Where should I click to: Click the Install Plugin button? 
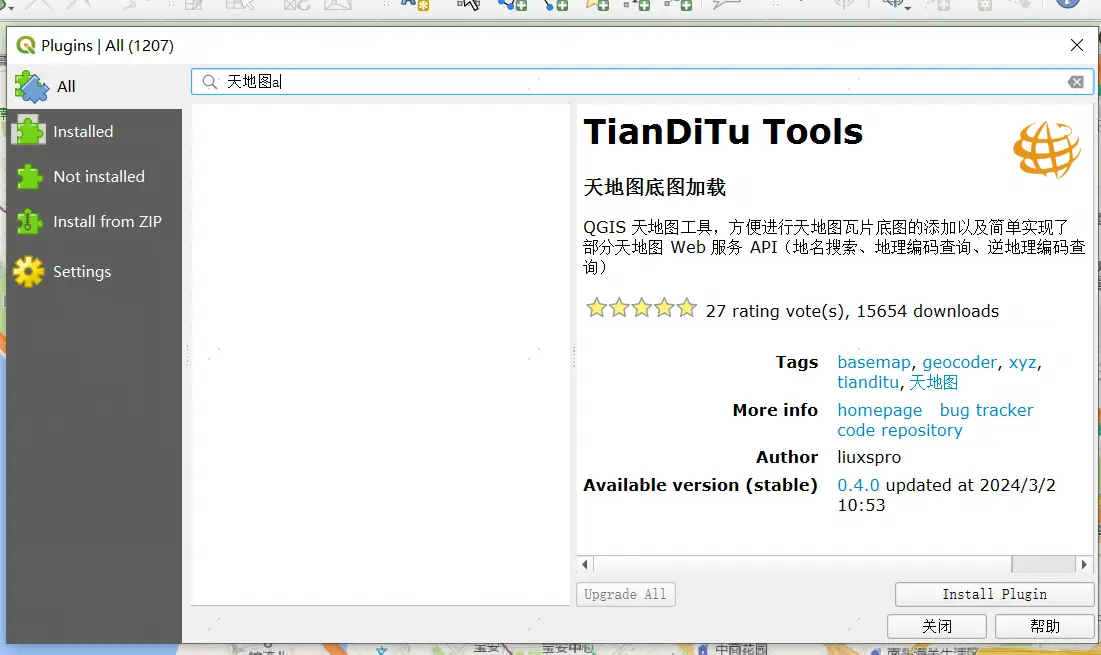tap(994, 595)
